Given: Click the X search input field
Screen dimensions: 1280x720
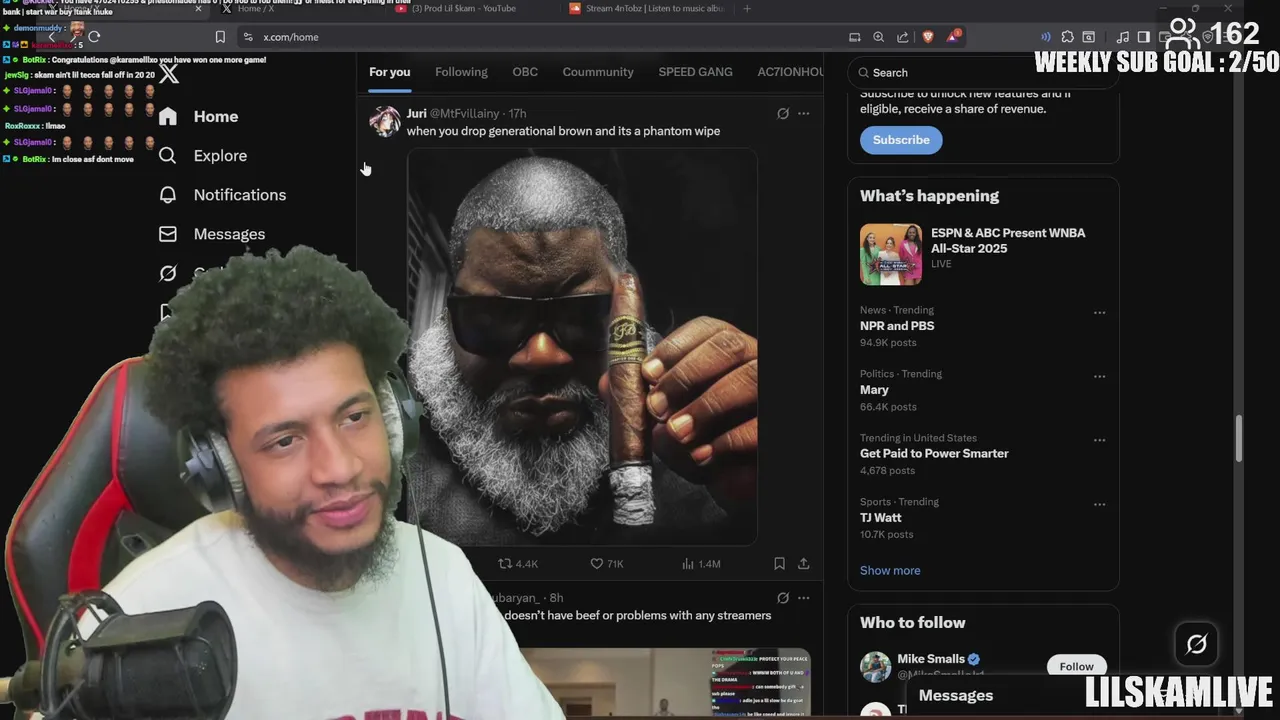Looking at the screenshot, I should pos(983,72).
